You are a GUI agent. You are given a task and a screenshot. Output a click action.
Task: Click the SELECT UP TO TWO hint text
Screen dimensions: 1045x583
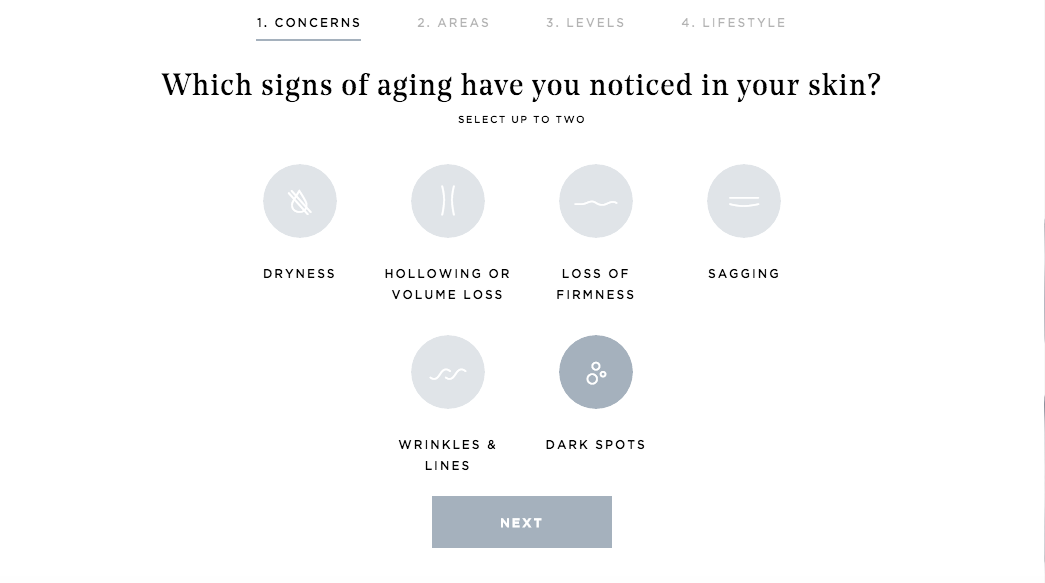click(521, 120)
